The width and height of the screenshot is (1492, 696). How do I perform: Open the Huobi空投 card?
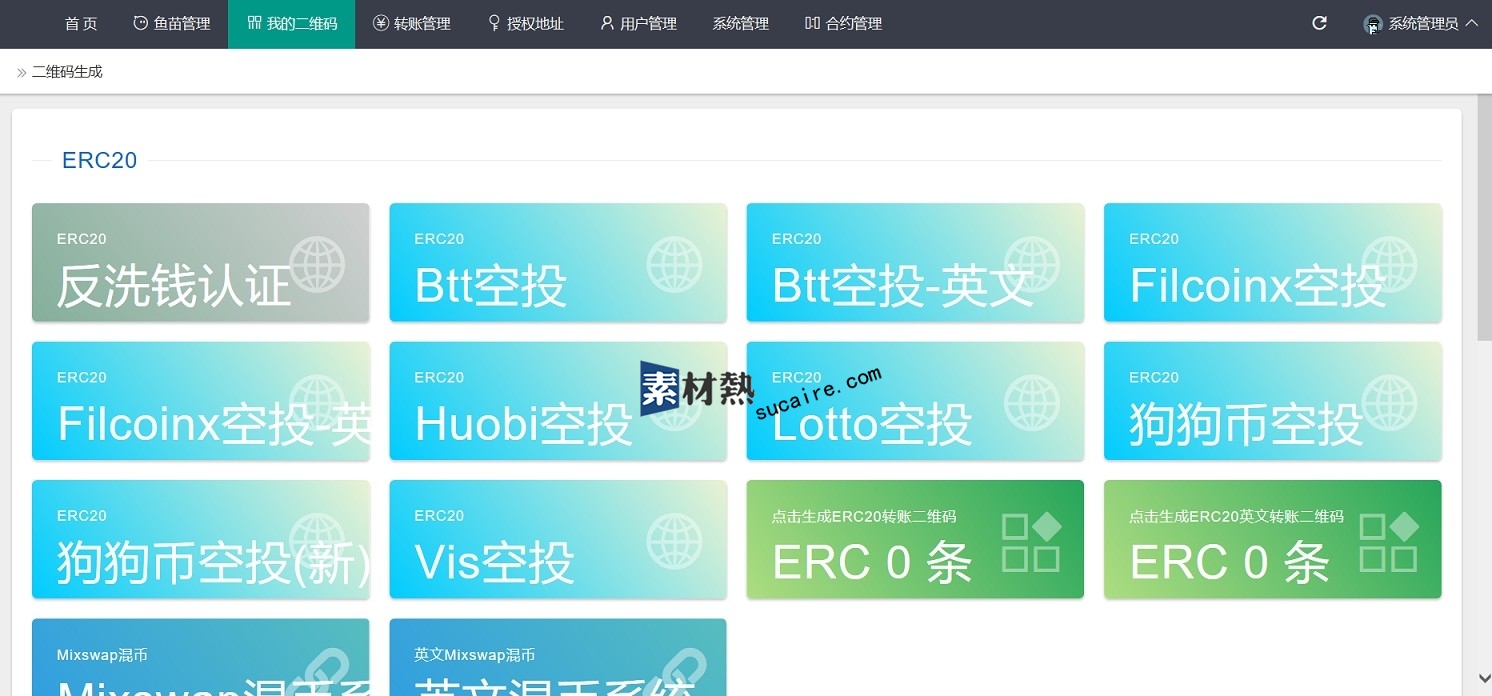coord(558,401)
